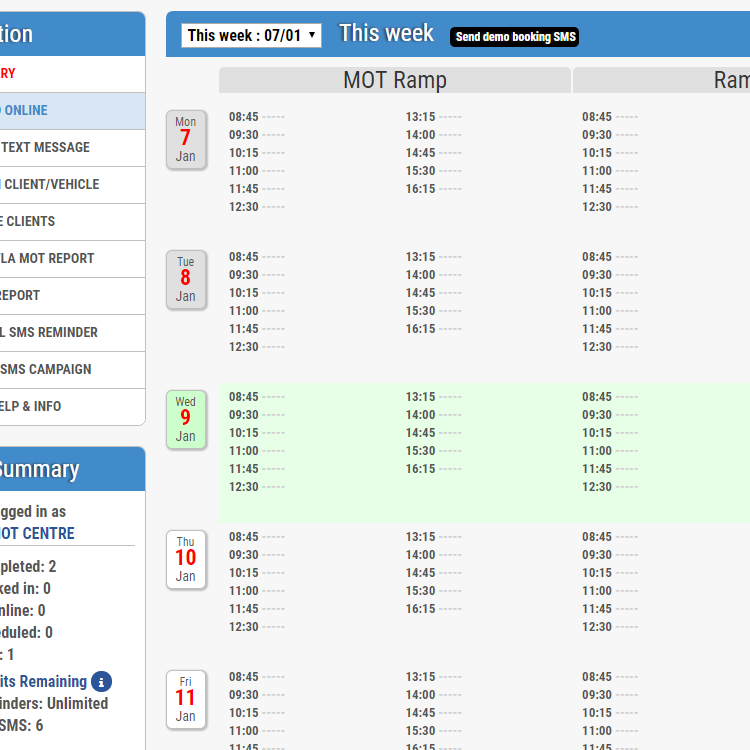Open the TEXT MESSAGE menu item

(72, 148)
